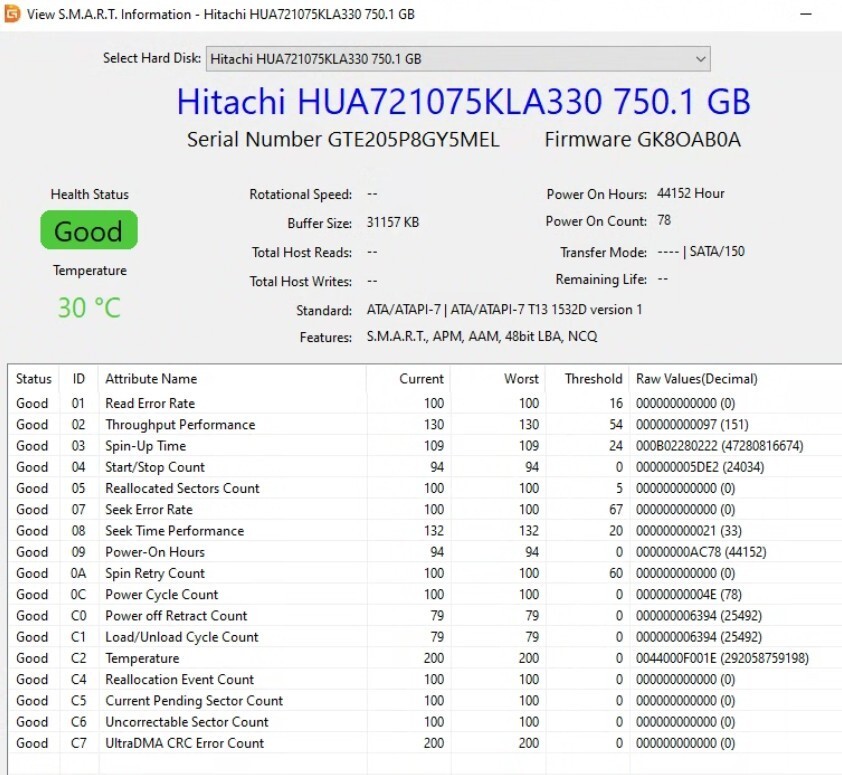Screen dimensions: 842x775
Task: Click the Buffer Size value 31157 KB
Action: 393,222
